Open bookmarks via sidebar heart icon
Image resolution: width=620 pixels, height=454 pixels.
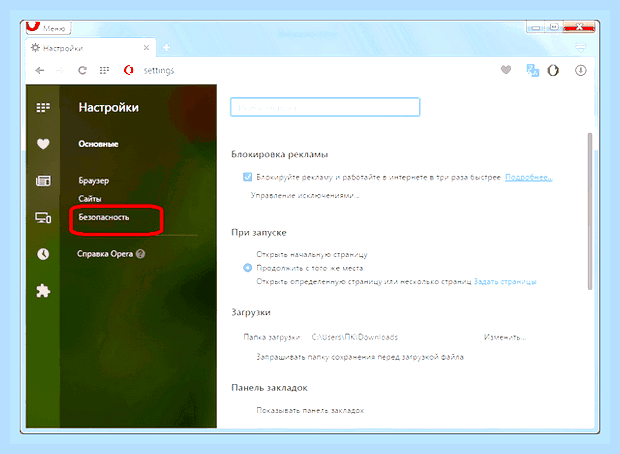point(43,144)
